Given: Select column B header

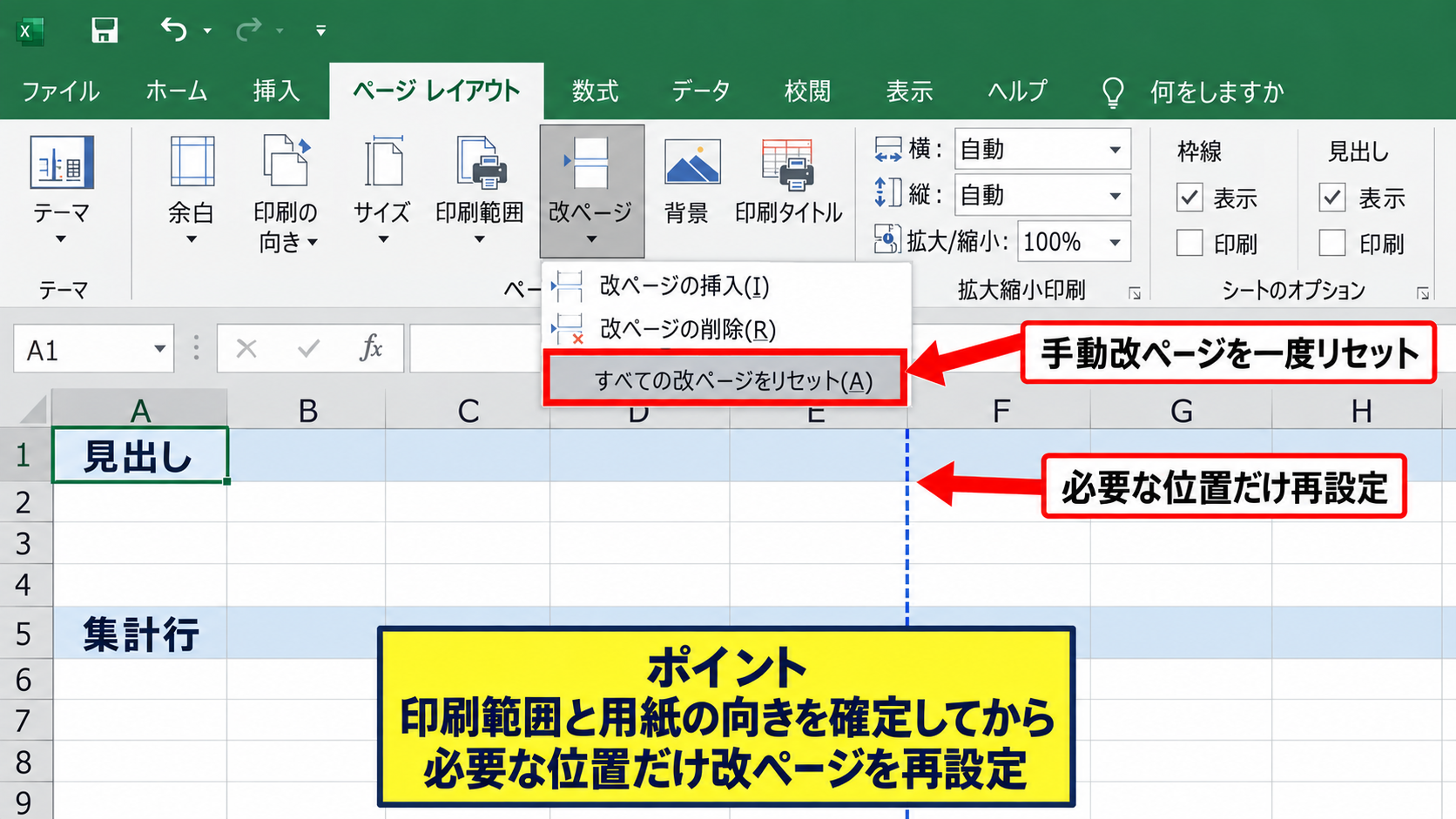Looking at the screenshot, I should pyautogui.click(x=307, y=410).
